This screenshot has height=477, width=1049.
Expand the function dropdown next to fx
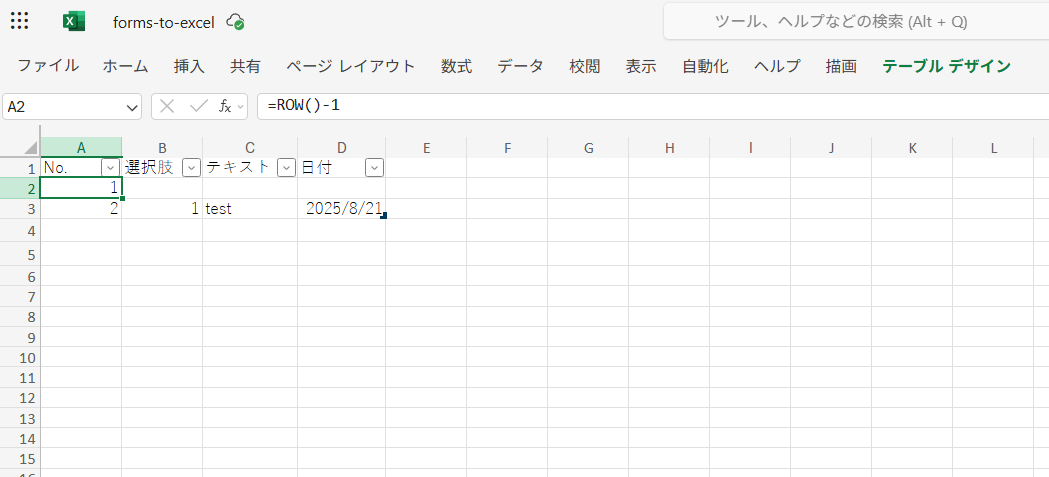point(241,107)
